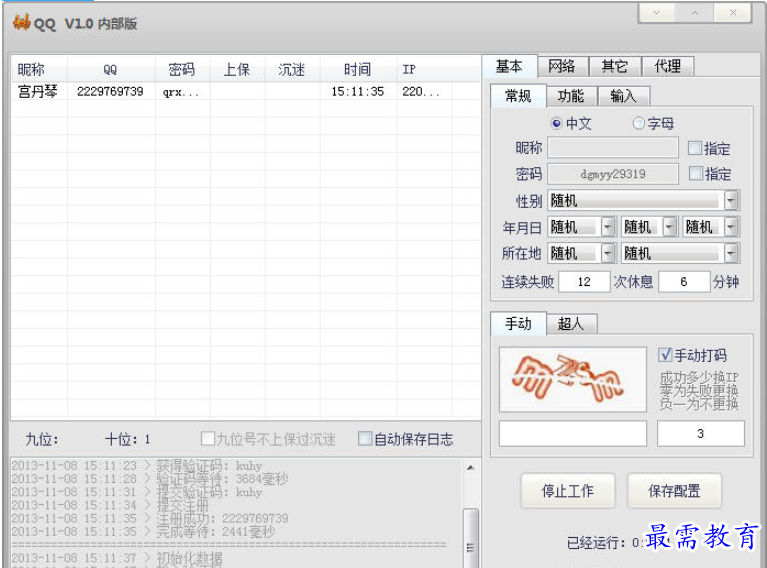Image resolution: width=767 pixels, height=568 pixels.
Task: Click the 连续失败 count field showing 12
Action: 584,282
